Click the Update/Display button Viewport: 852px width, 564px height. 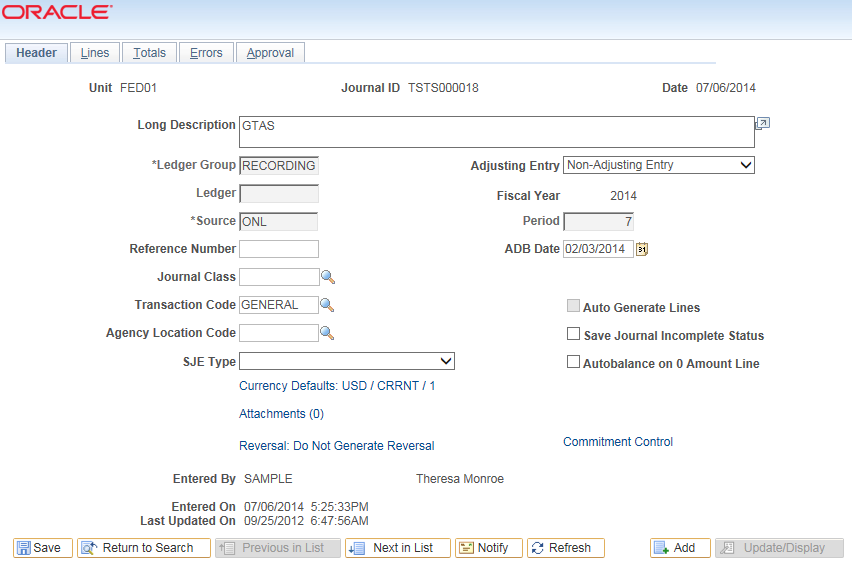point(779,548)
